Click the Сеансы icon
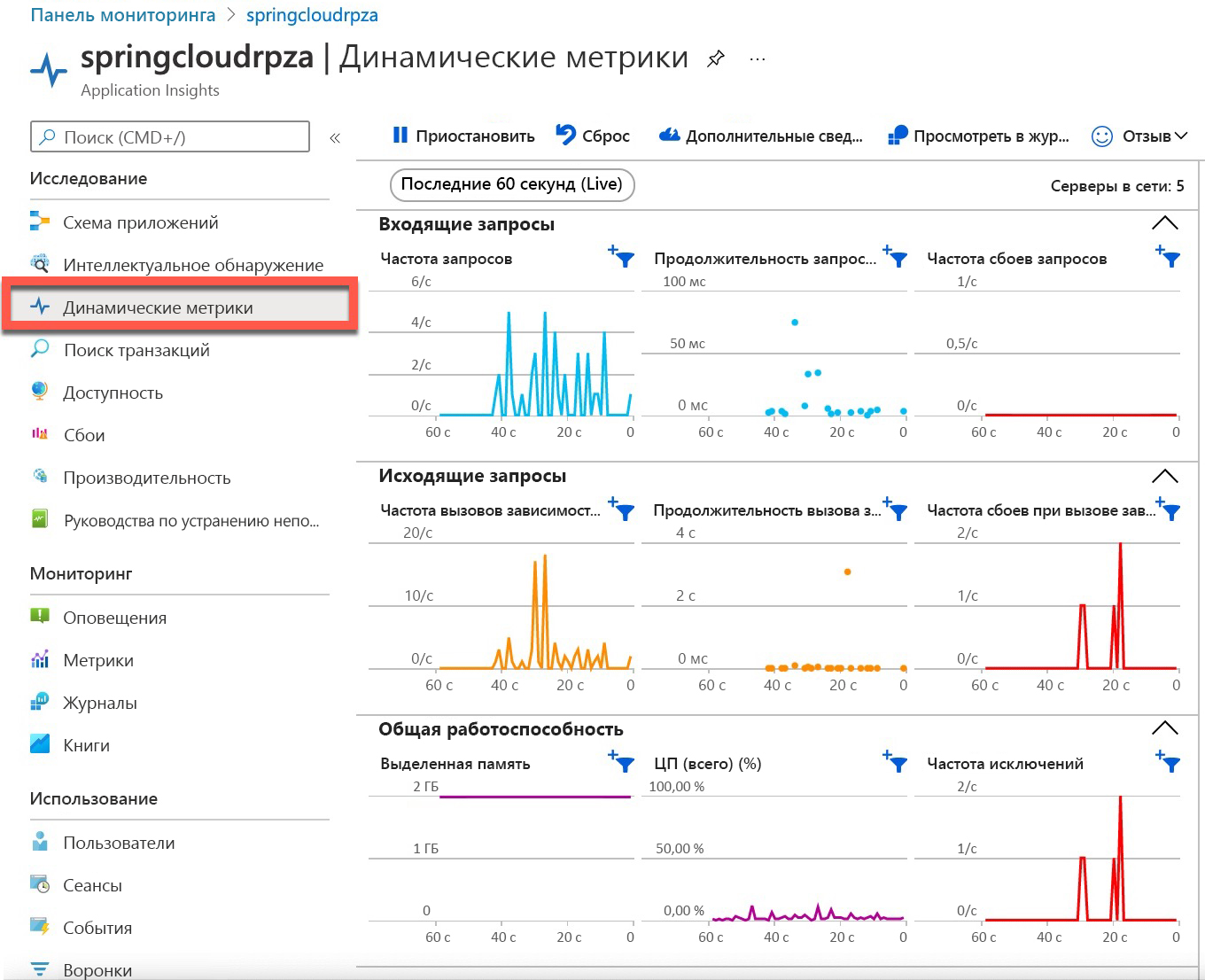The width and height of the screenshot is (1205, 980). point(40,884)
